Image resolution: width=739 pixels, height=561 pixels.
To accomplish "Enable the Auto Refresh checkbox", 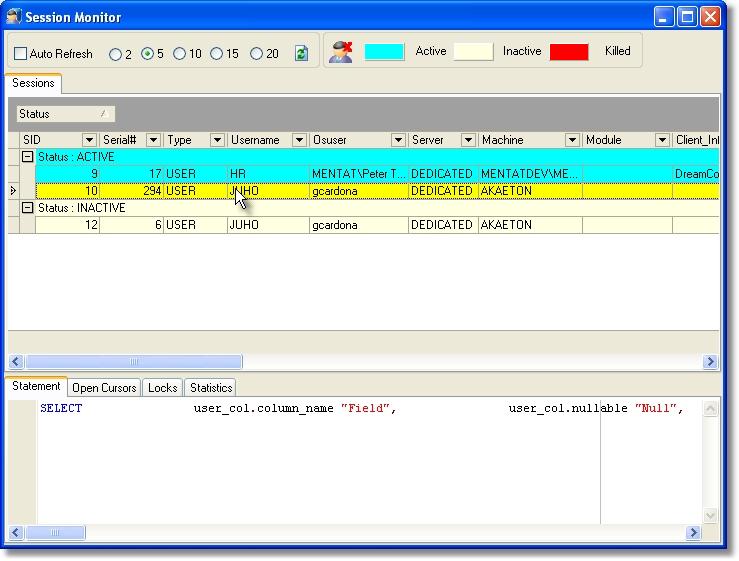I will (20, 53).
